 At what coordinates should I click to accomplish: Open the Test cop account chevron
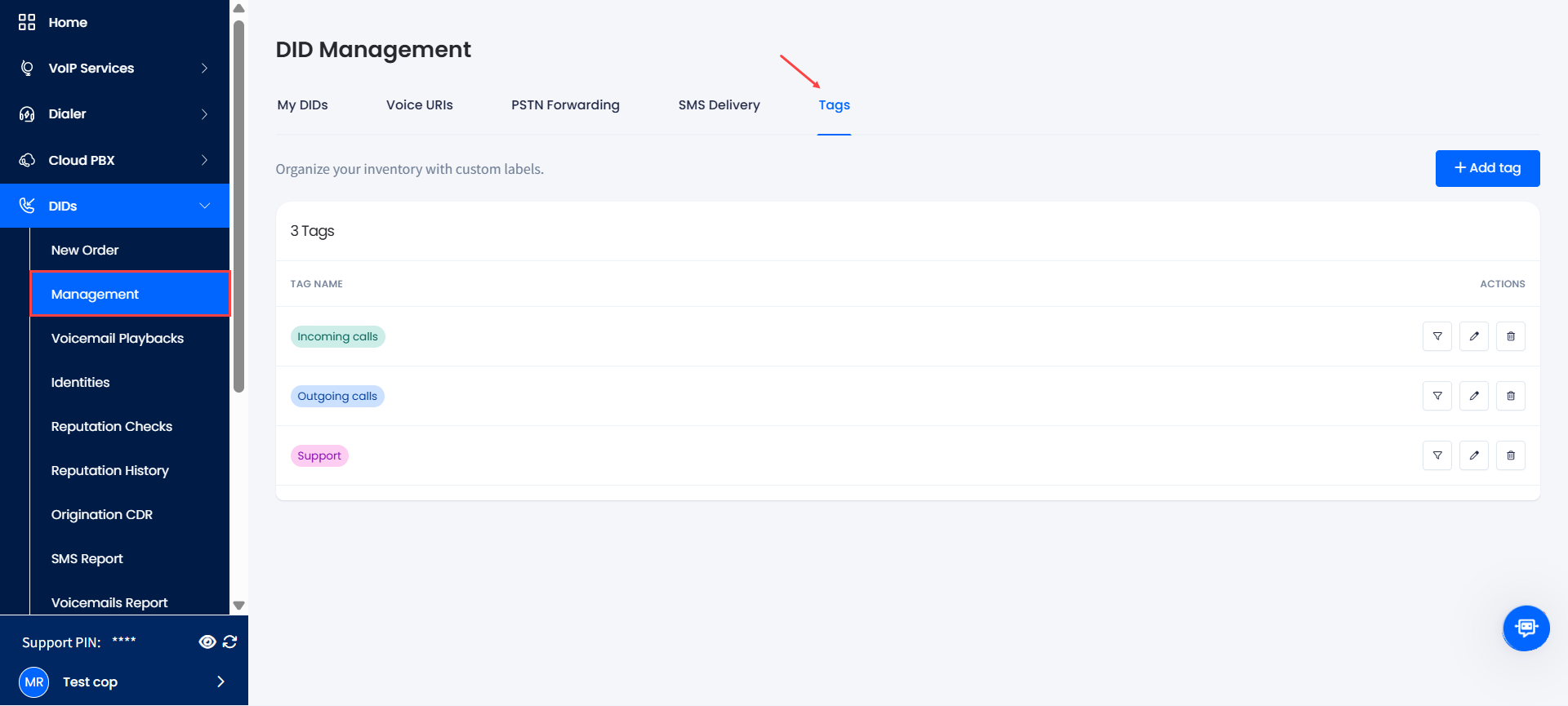click(x=220, y=682)
